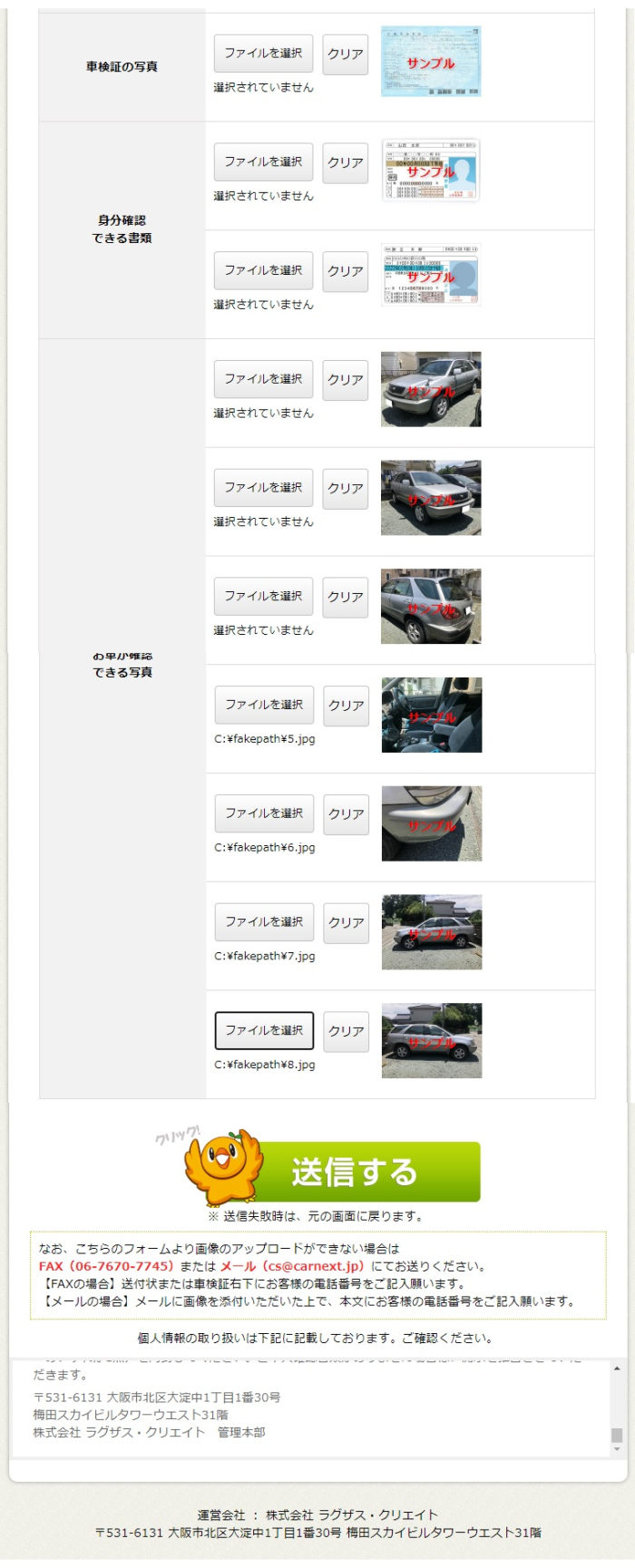The image size is (635, 1568).
Task: Click scroll up arrow in privacy policy box
Action: click(x=617, y=1368)
